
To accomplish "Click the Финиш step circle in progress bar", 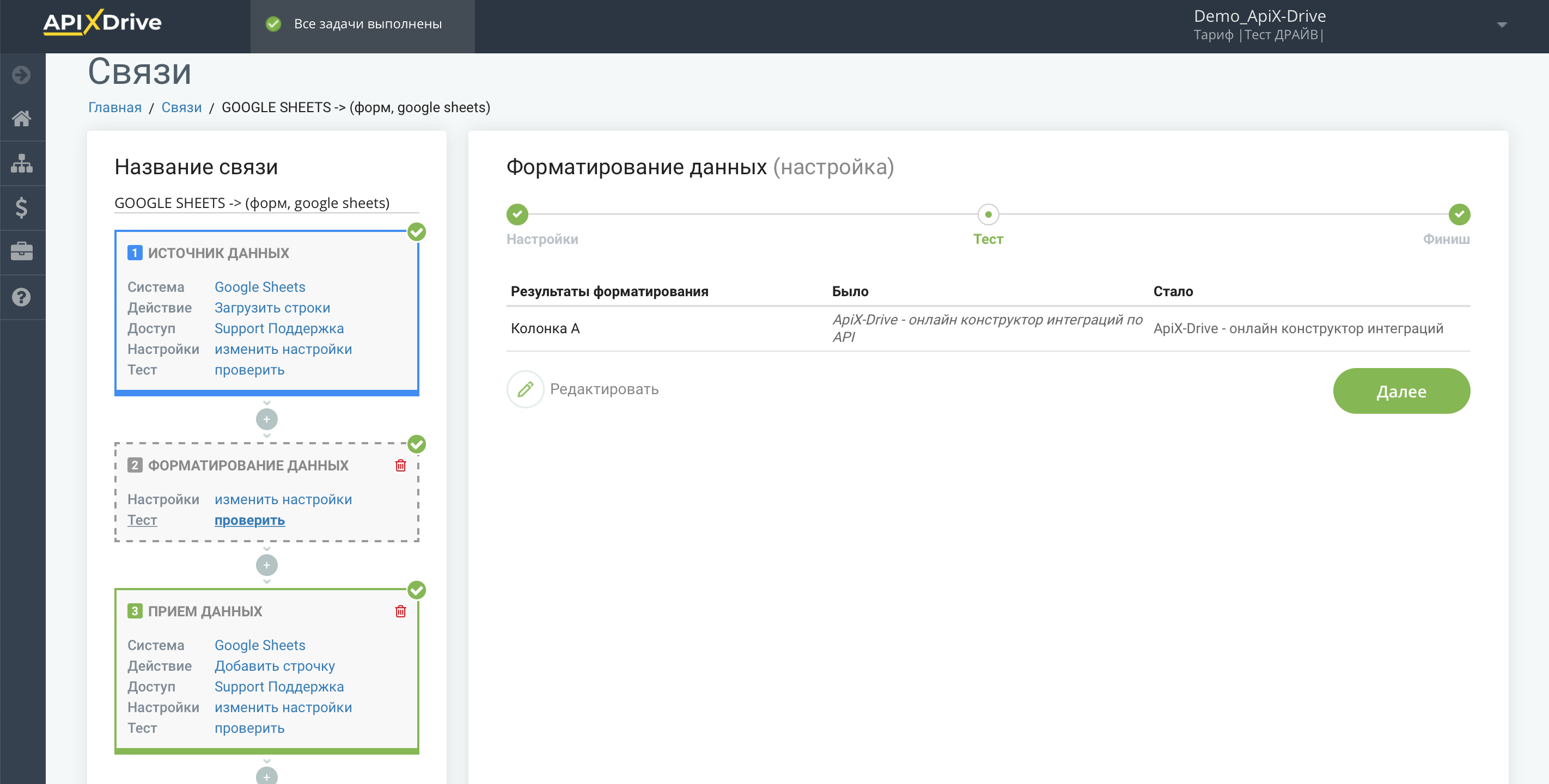I will (x=1459, y=214).
